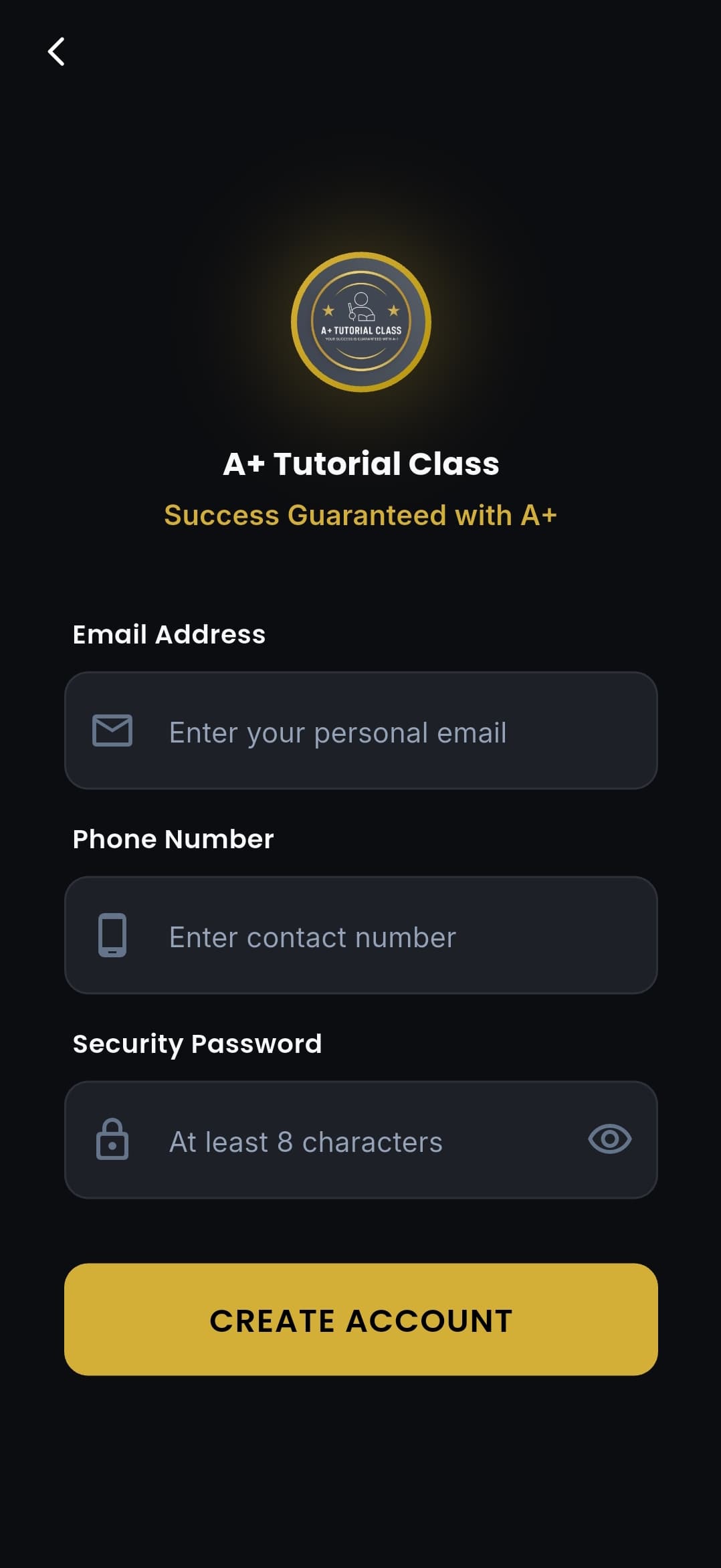
Task: Click the smartphone icon in phone field
Action: coord(112,935)
